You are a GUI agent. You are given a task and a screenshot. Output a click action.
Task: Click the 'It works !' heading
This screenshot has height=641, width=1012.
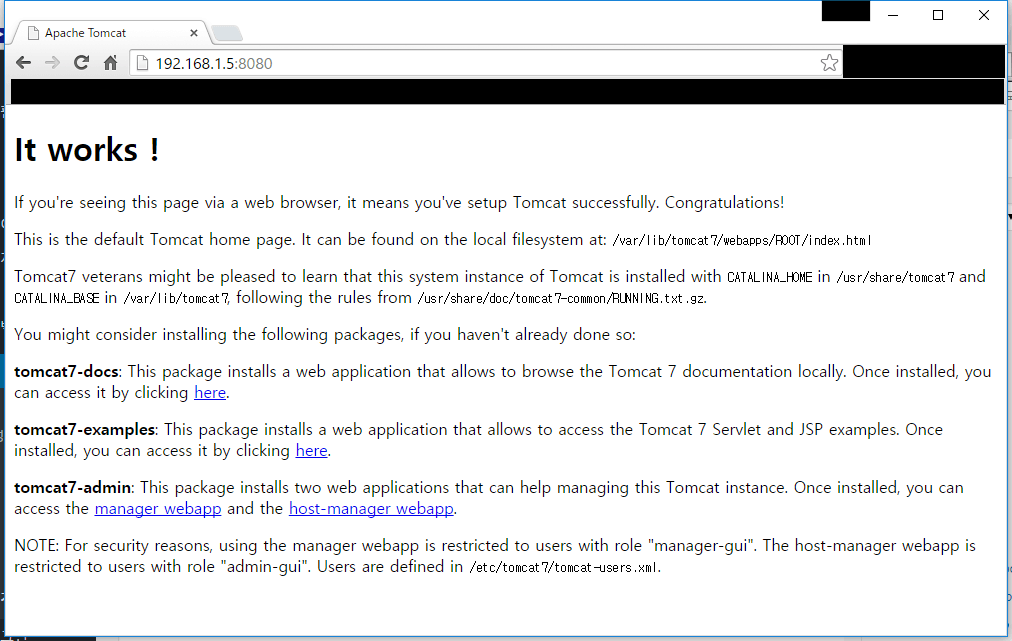point(86,150)
